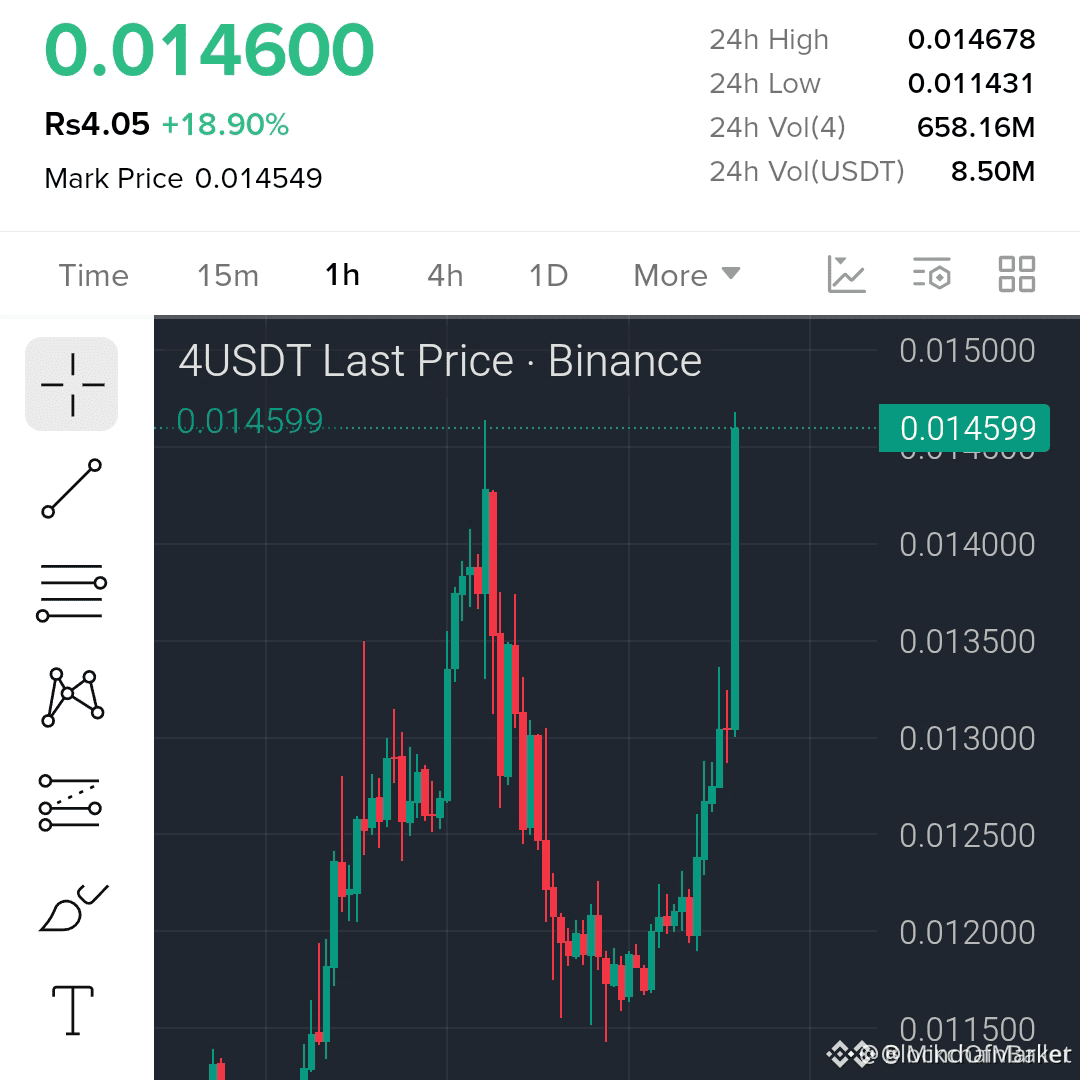Click the +18.90% change value
Image resolution: width=1080 pixels, height=1080 pixels.
pyautogui.click(x=225, y=125)
